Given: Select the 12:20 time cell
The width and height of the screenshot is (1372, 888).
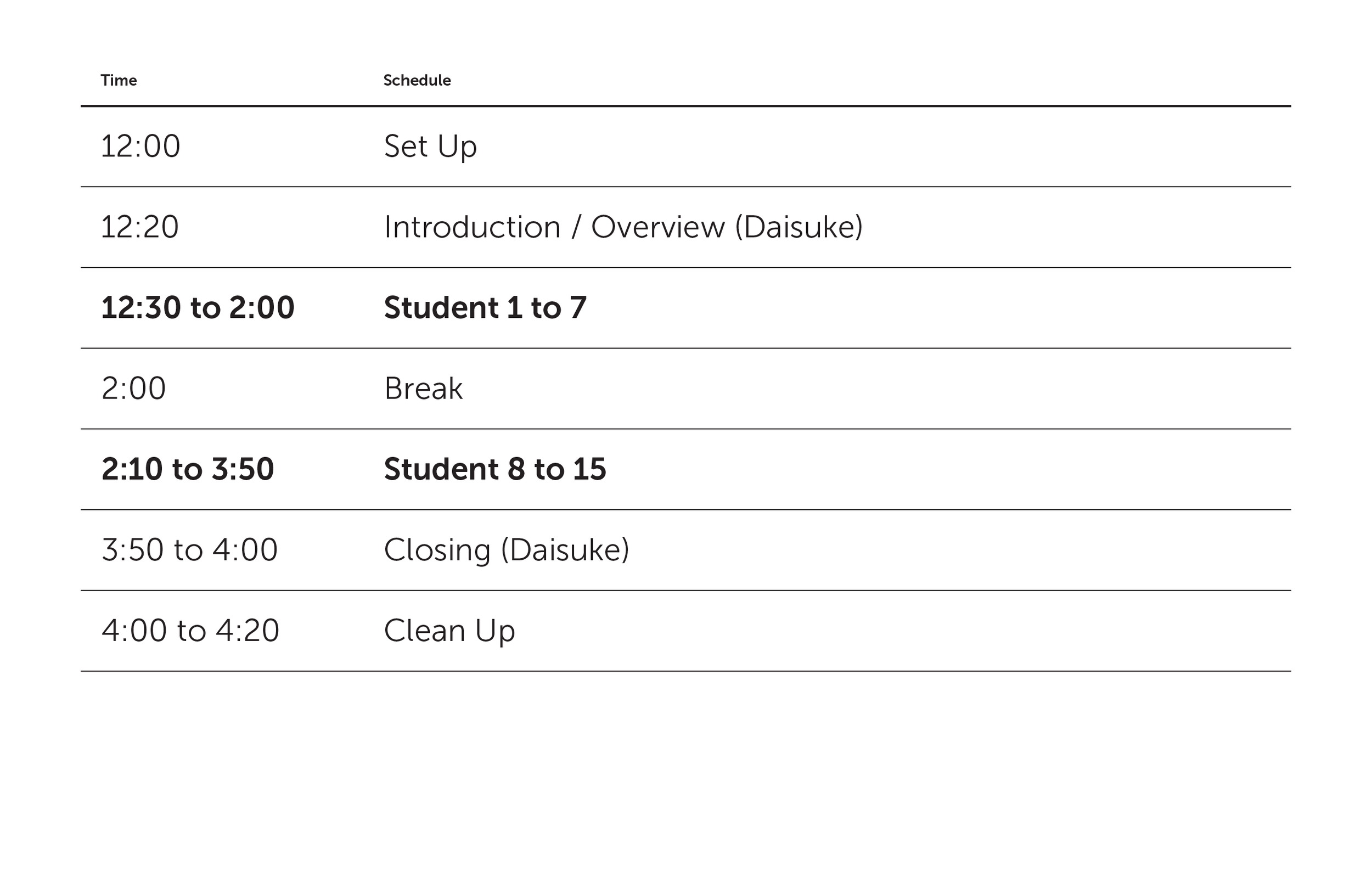Looking at the screenshot, I should click(140, 227).
